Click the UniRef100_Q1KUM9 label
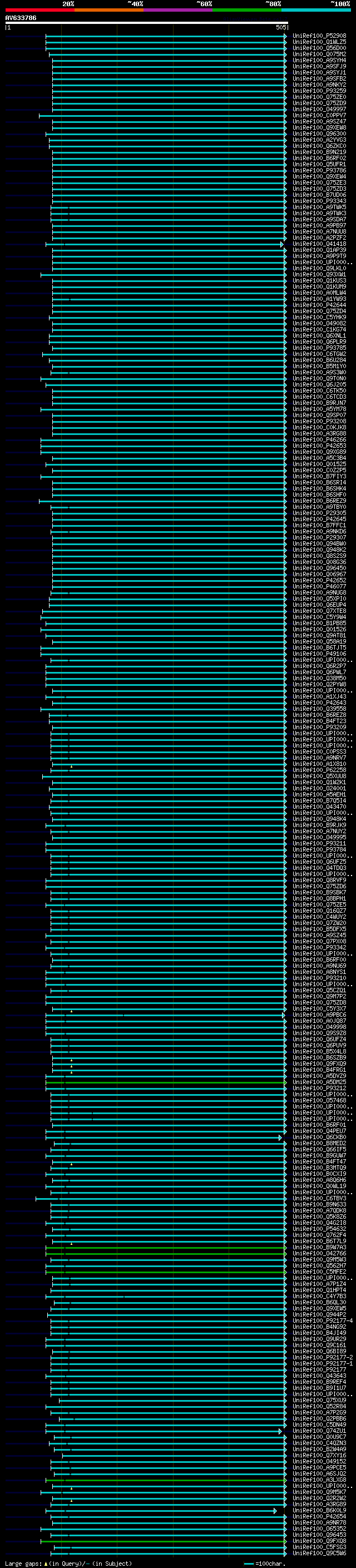Image resolution: width=356 pixels, height=1568 pixels. click(319, 286)
